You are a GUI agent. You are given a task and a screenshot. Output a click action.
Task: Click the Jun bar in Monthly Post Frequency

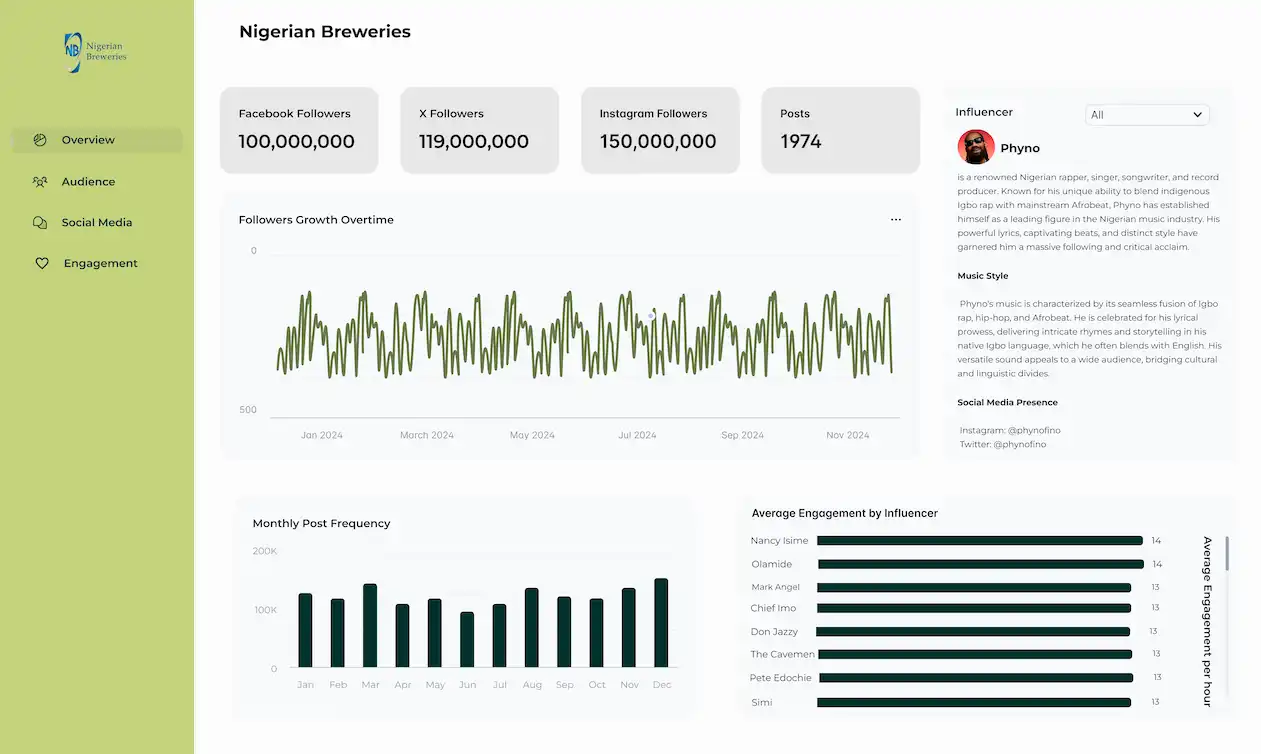pos(467,639)
